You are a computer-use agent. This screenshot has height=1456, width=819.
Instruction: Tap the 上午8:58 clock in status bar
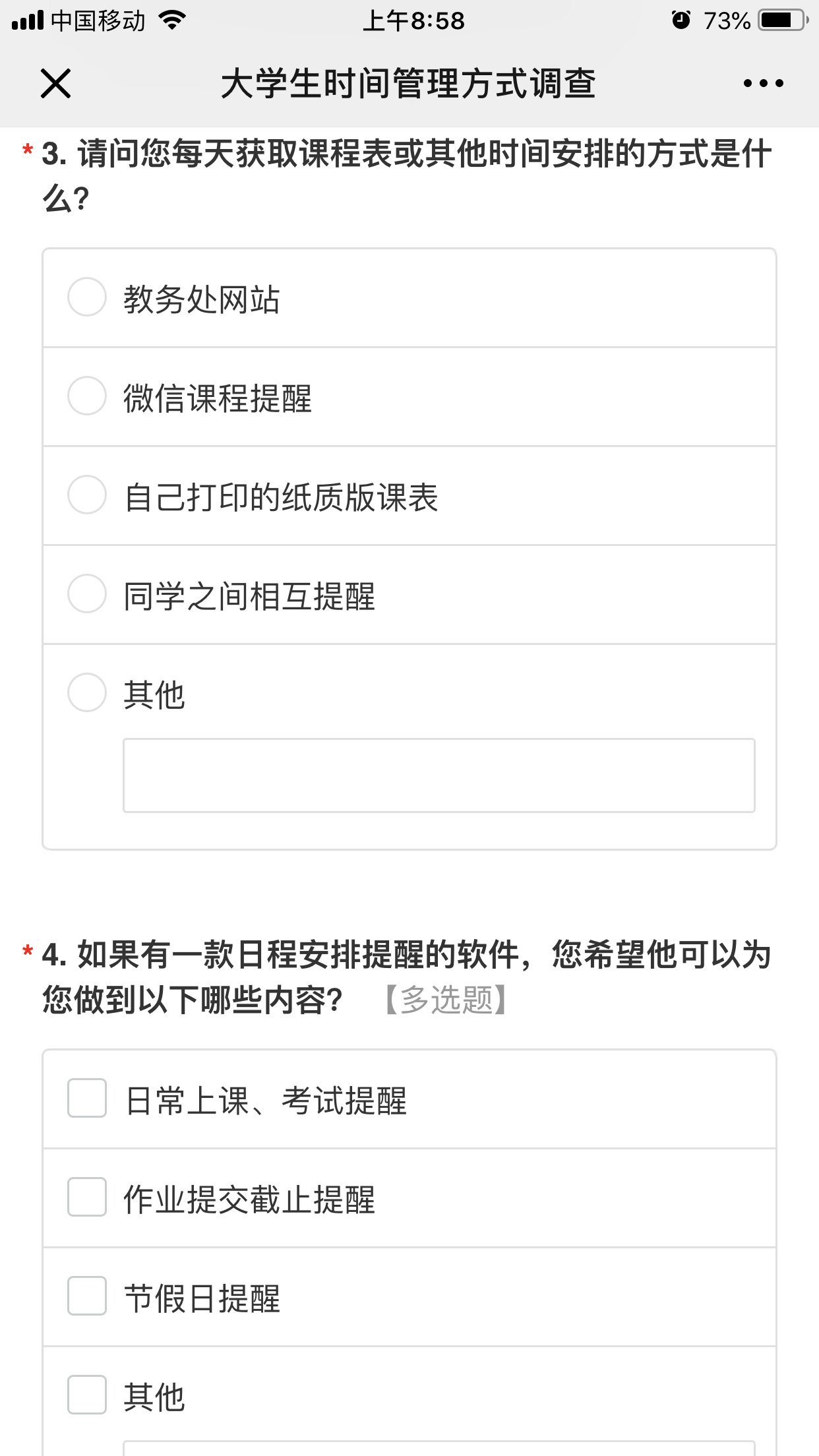pyautogui.click(x=413, y=20)
